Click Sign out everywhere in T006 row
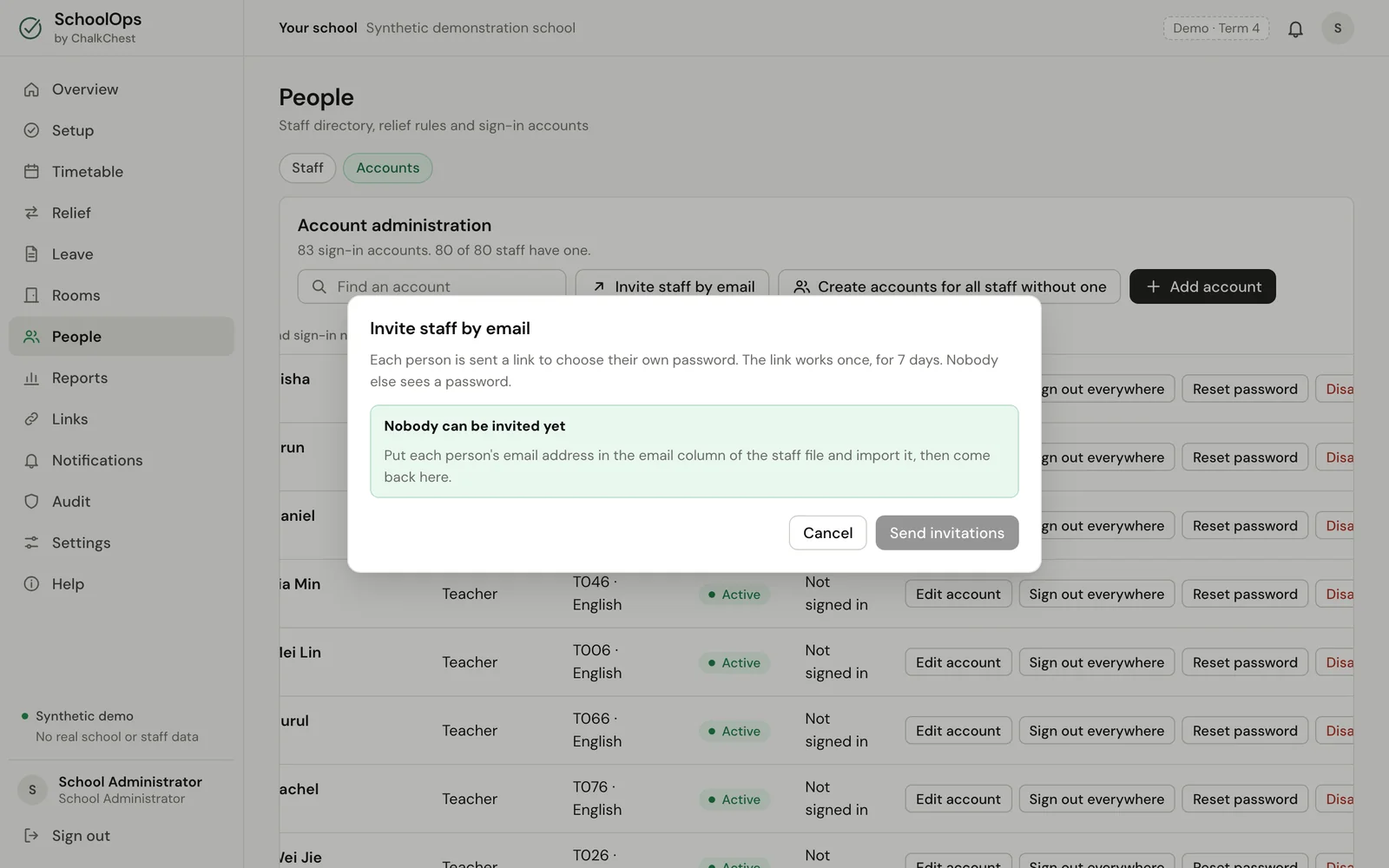 tap(1096, 662)
